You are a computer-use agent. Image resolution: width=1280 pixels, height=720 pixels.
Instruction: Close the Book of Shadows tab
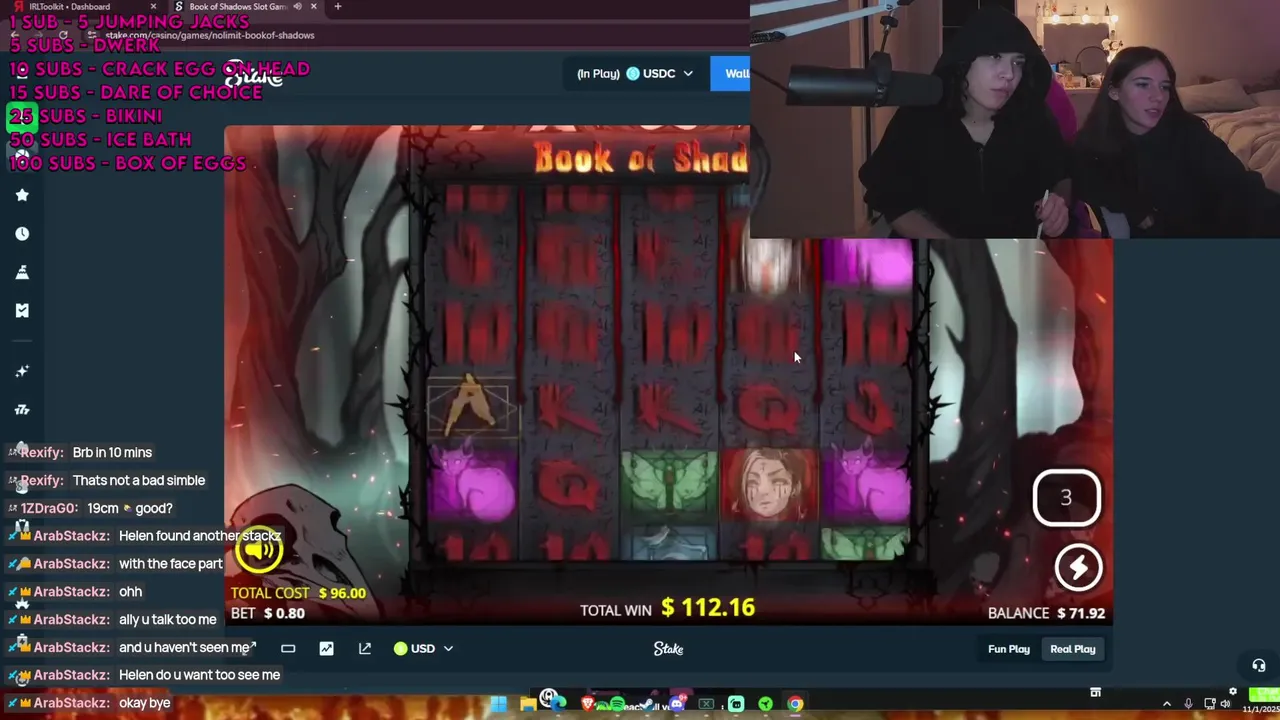pyautogui.click(x=313, y=7)
